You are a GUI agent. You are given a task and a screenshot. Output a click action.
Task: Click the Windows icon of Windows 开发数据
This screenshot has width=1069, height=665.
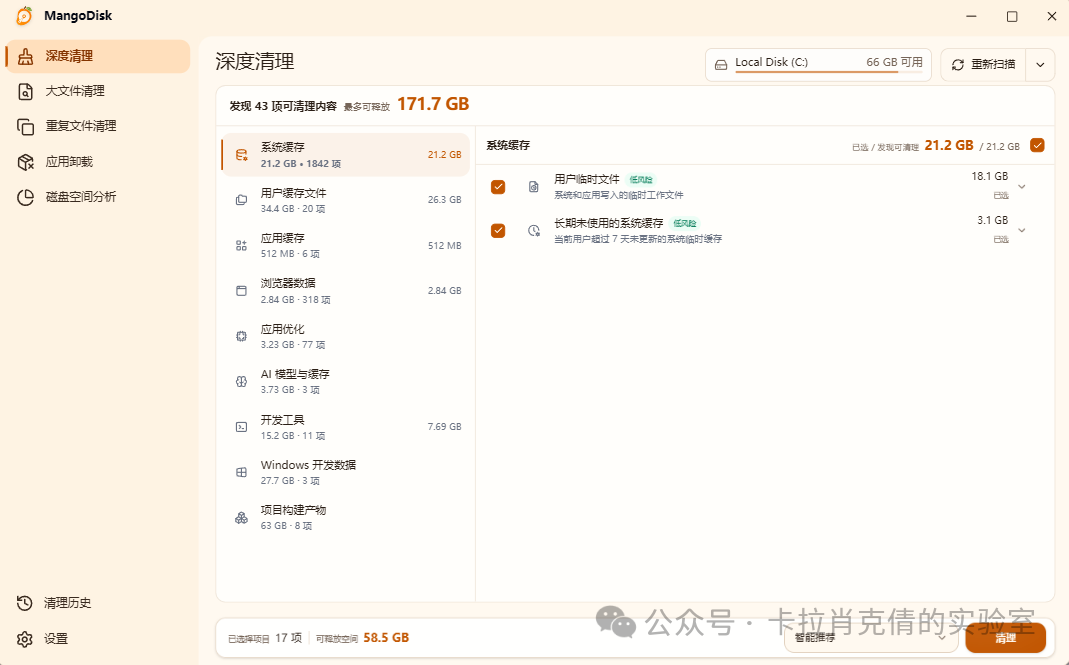pyautogui.click(x=241, y=472)
